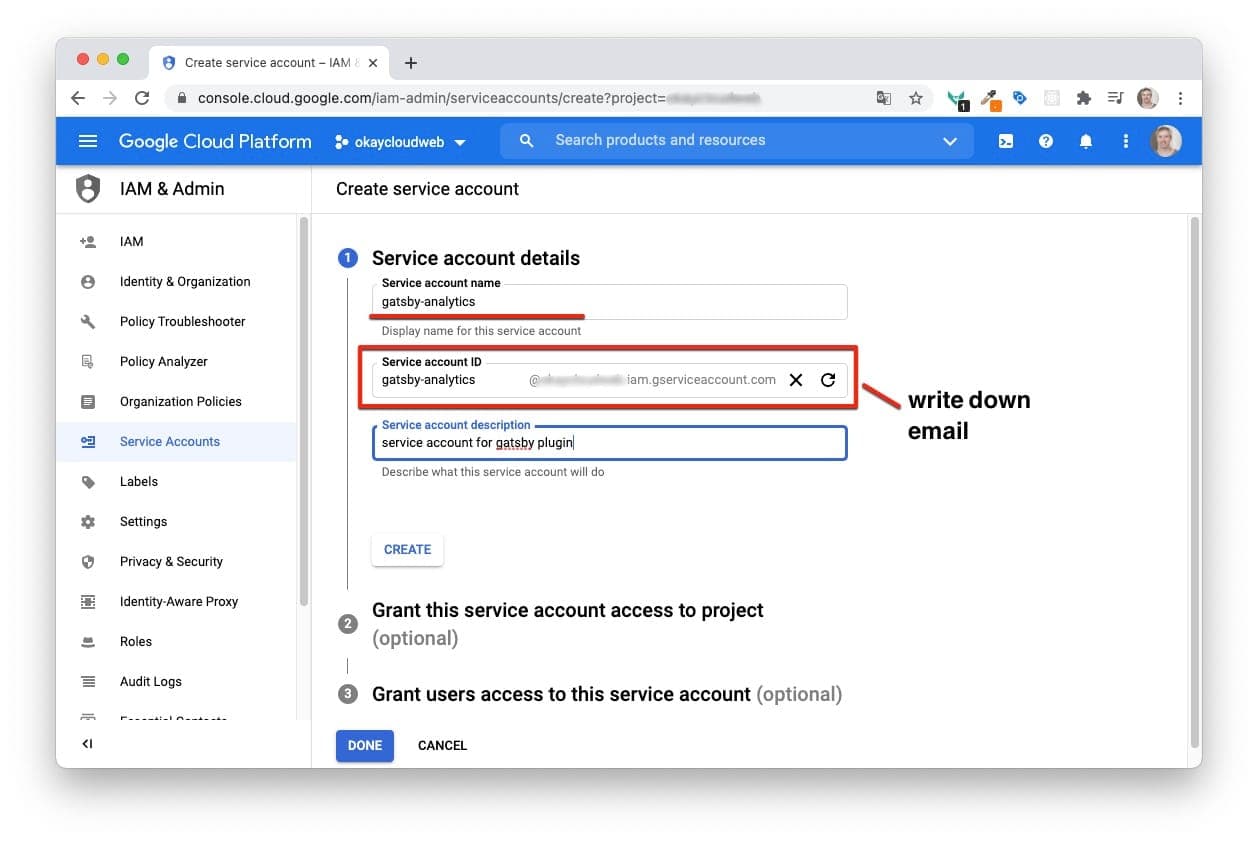The image size is (1258, 842).
Task: Click the Organization Policies icon
Action: 88,401
